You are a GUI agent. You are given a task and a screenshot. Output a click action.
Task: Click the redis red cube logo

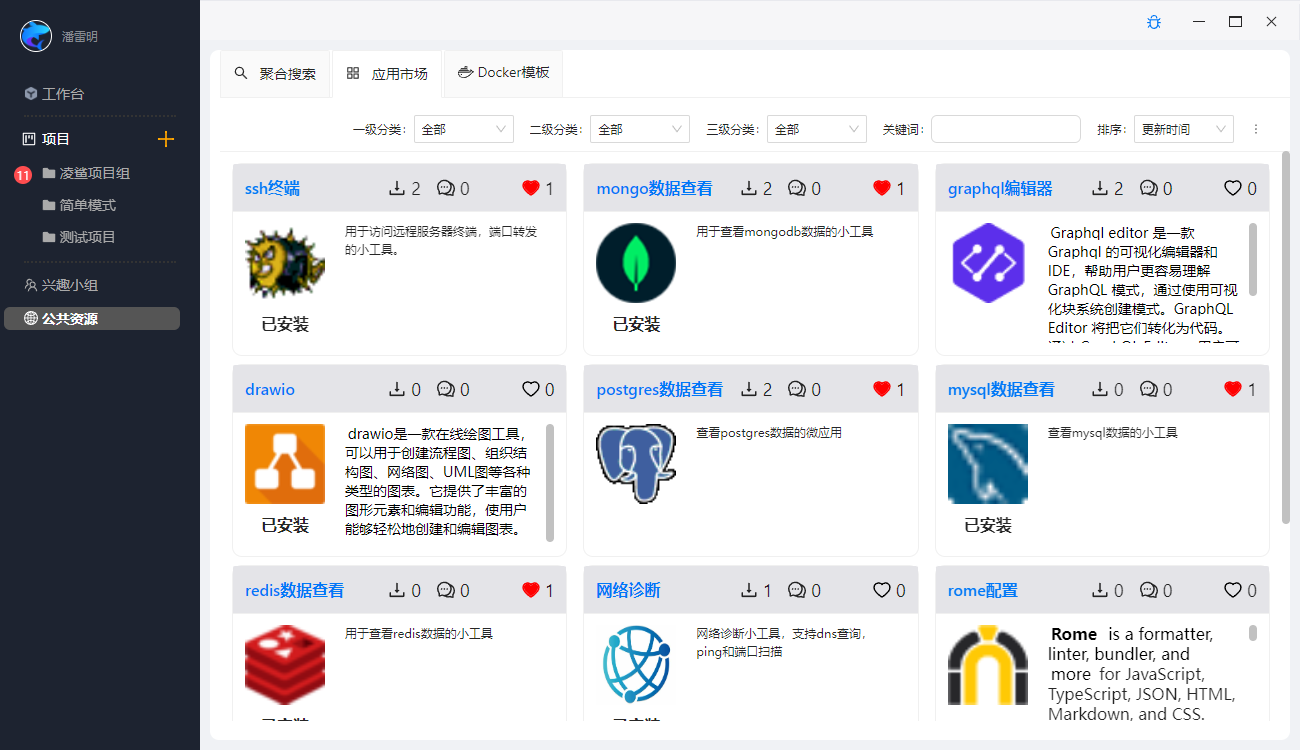285,665
